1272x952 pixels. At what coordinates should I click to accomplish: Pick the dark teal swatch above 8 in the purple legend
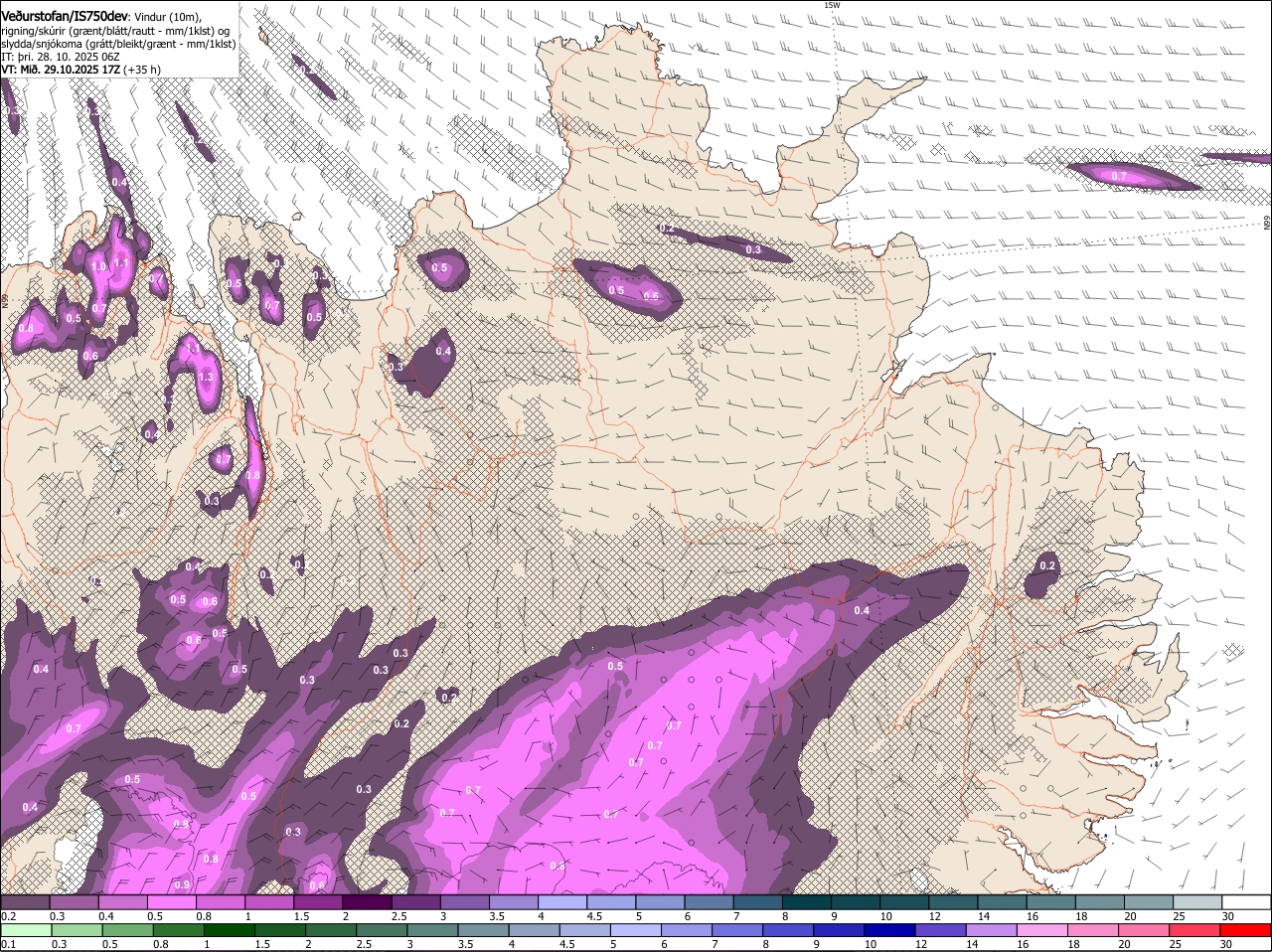point(807,902)
